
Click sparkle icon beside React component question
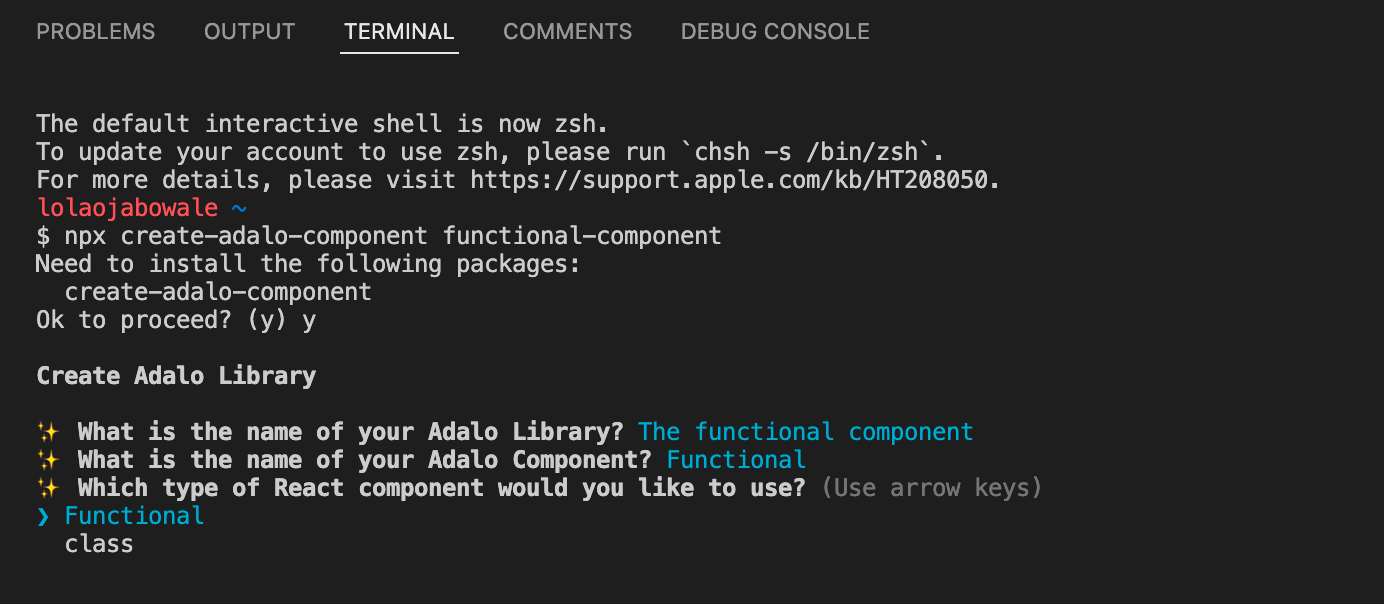click(47, 488)
